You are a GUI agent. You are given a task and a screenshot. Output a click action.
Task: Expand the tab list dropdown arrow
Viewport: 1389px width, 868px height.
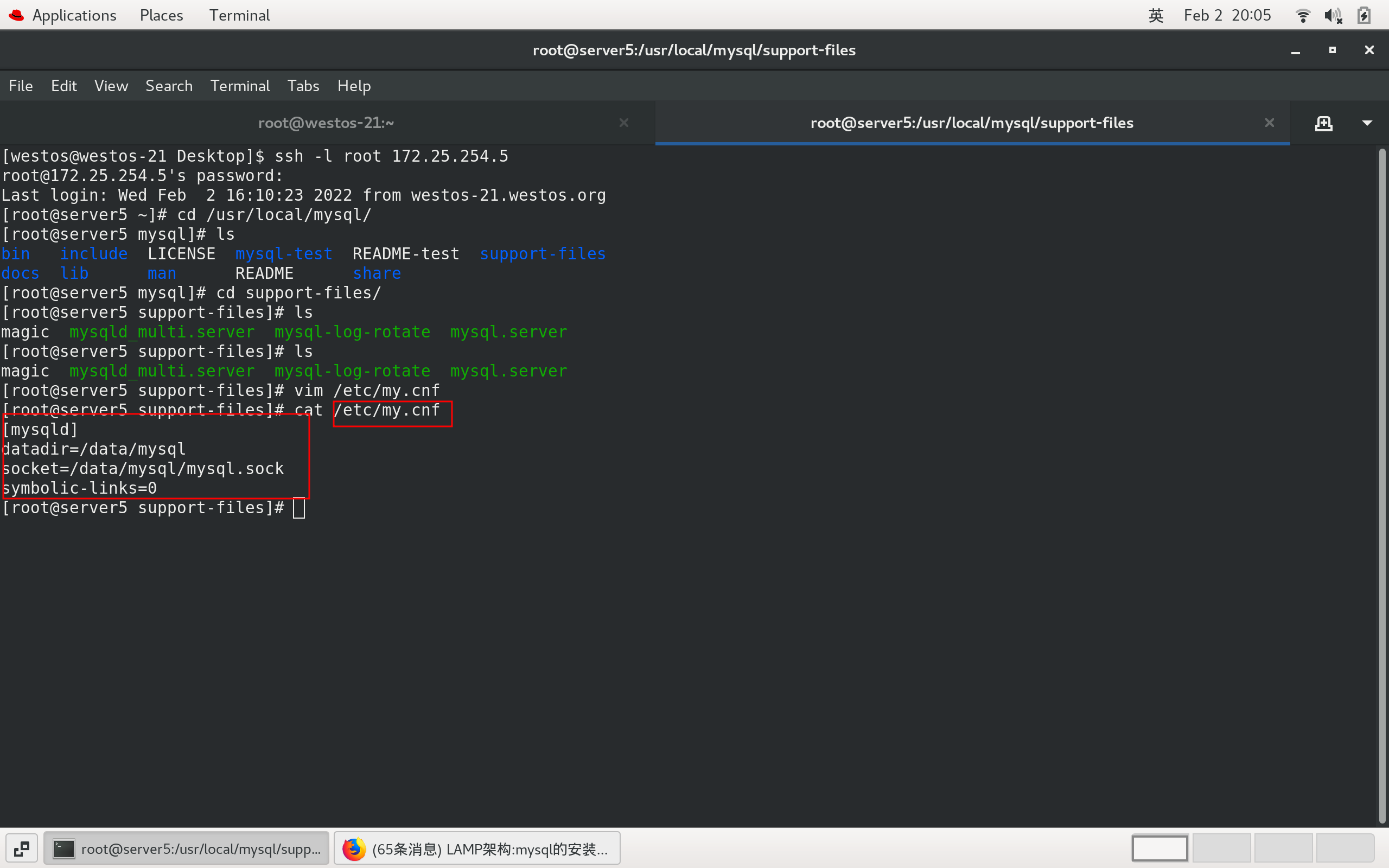1367,124
